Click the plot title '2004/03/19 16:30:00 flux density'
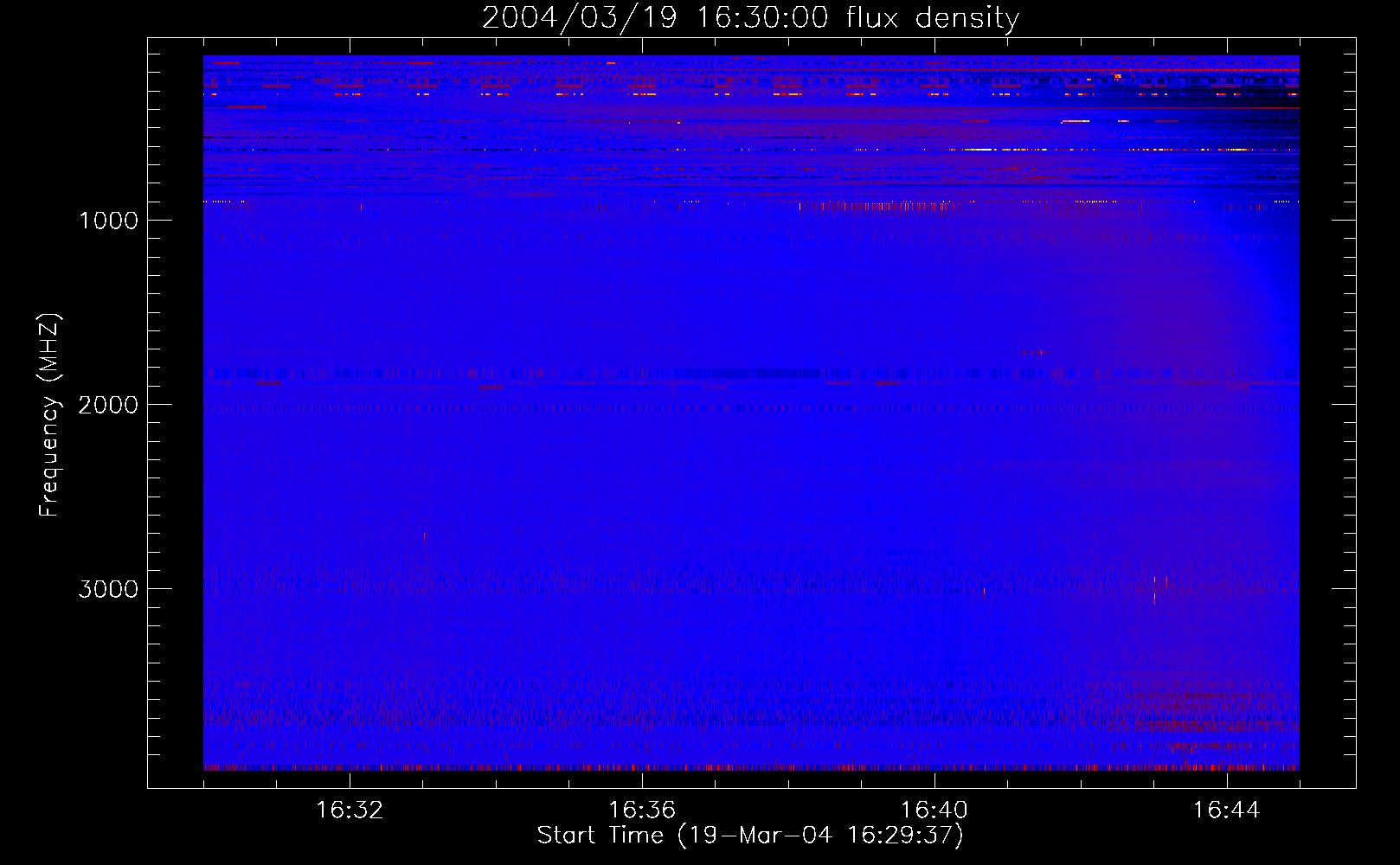The width and height of the screenshot is (1400, 865). coord(750,18)
